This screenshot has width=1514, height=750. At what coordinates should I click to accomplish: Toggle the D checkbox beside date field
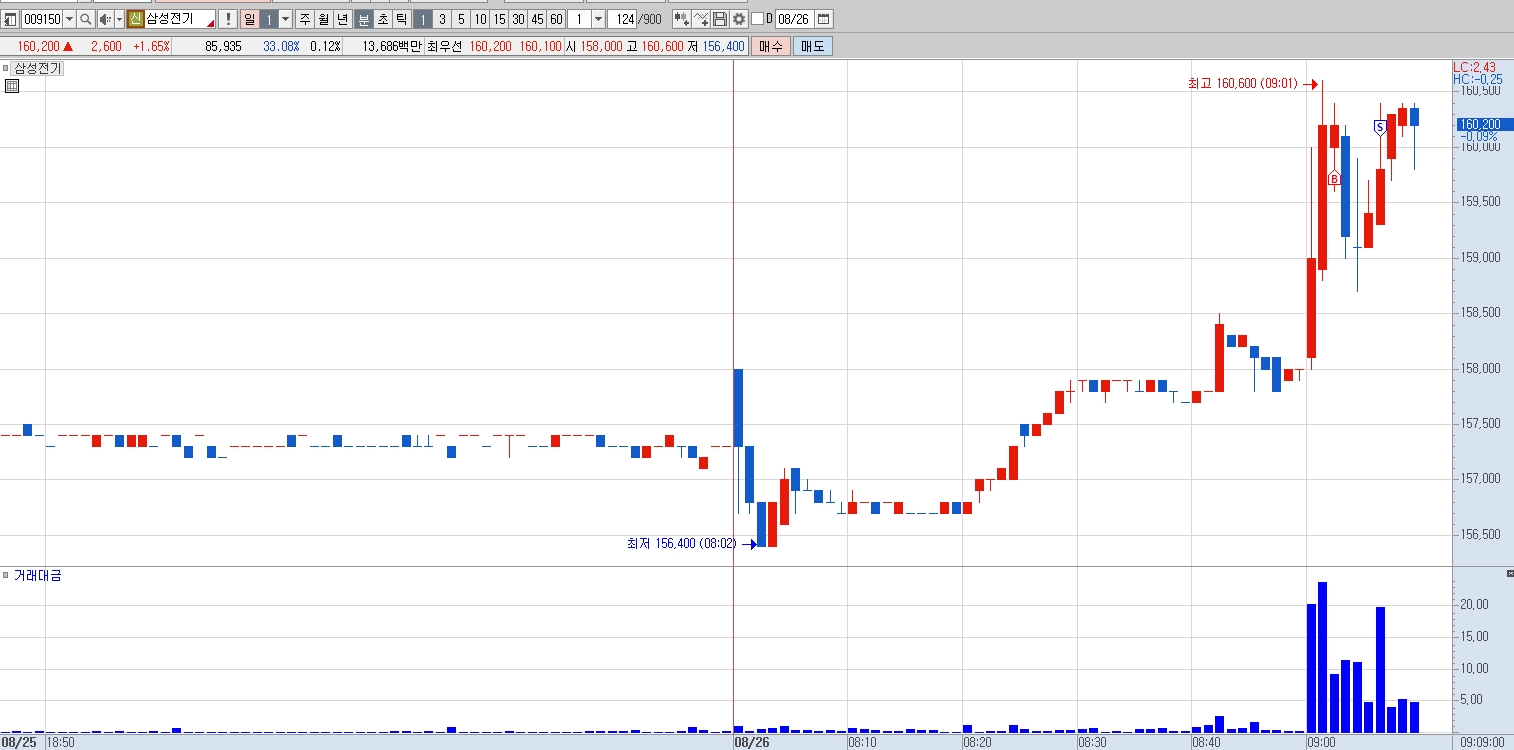click(x=757, y=19)
